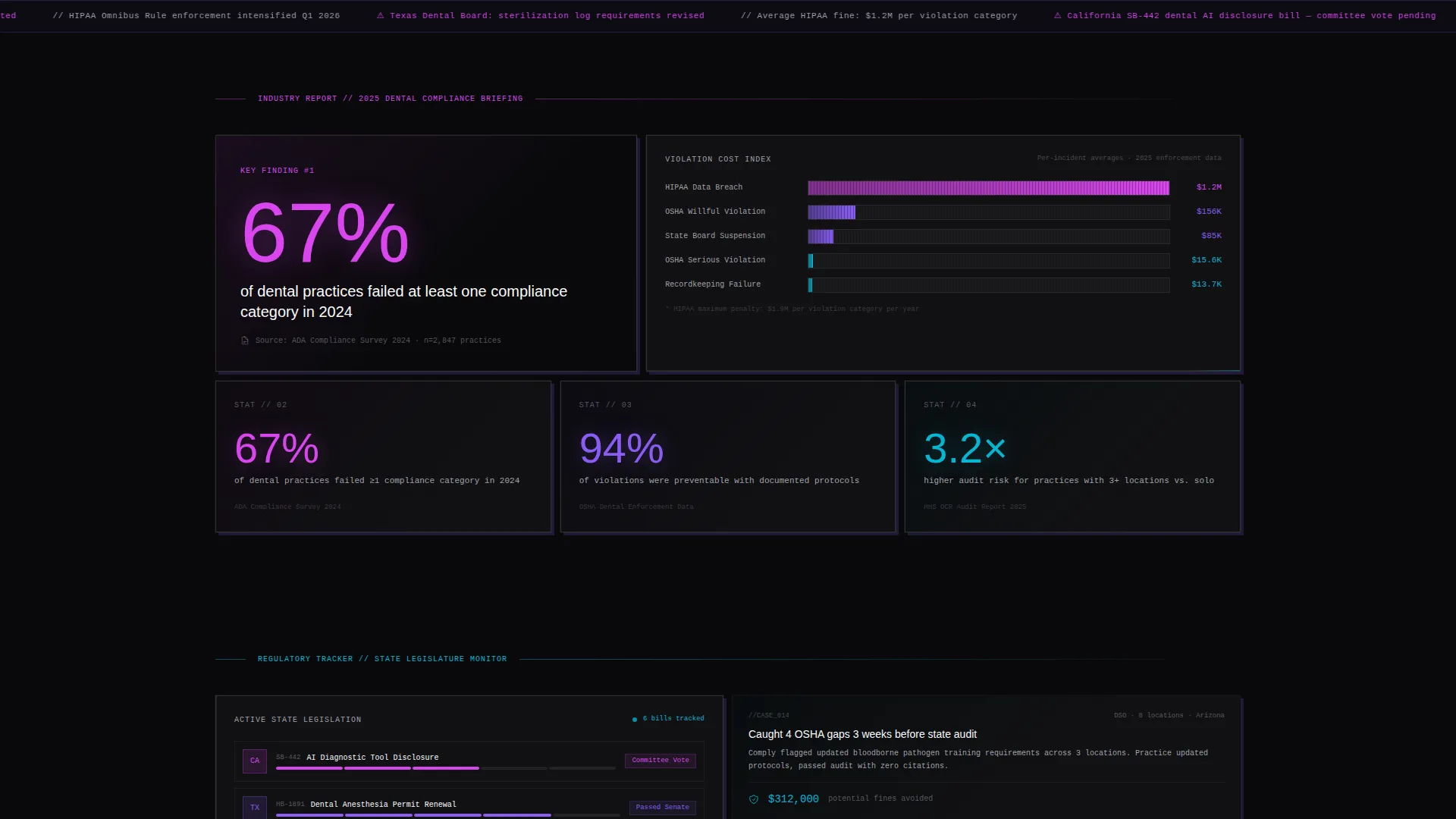Click the OSHA Serious Violation label
The width and height of the screenshot is (1456, 819).
click(x=715, y=260)
